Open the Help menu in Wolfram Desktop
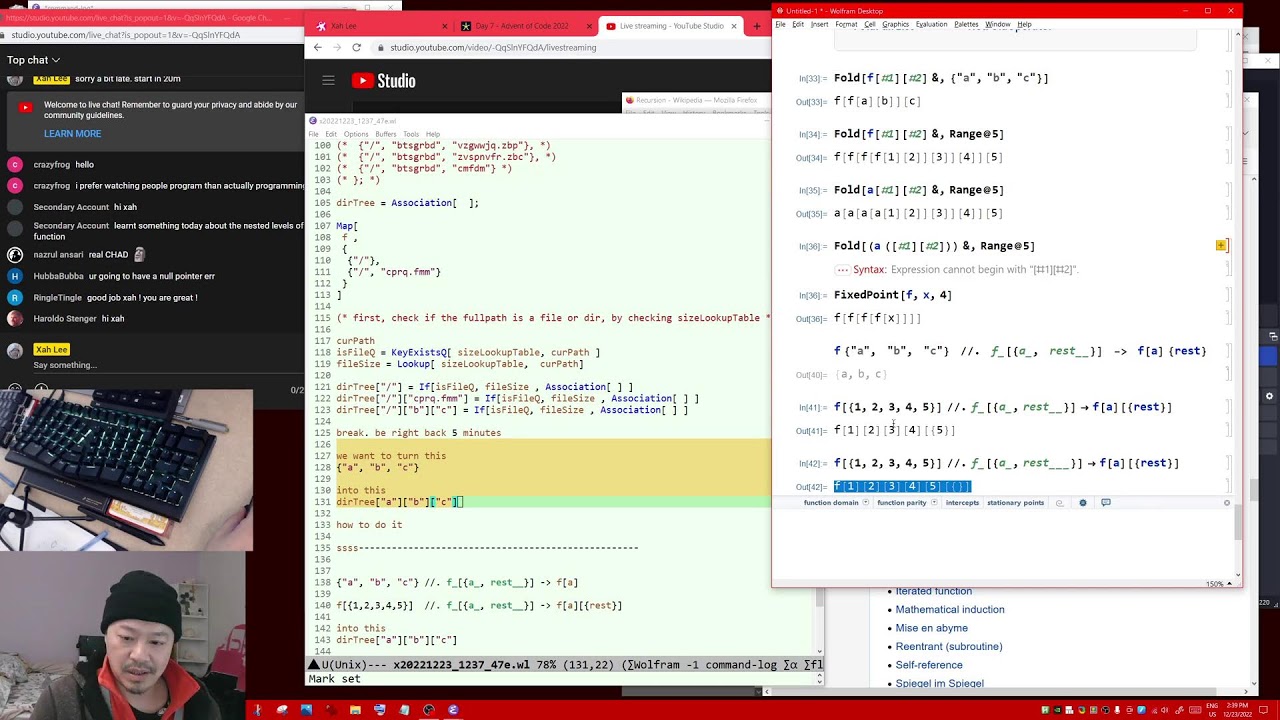This screenshot has width=1280, height=720. (x=1024, y=24)
